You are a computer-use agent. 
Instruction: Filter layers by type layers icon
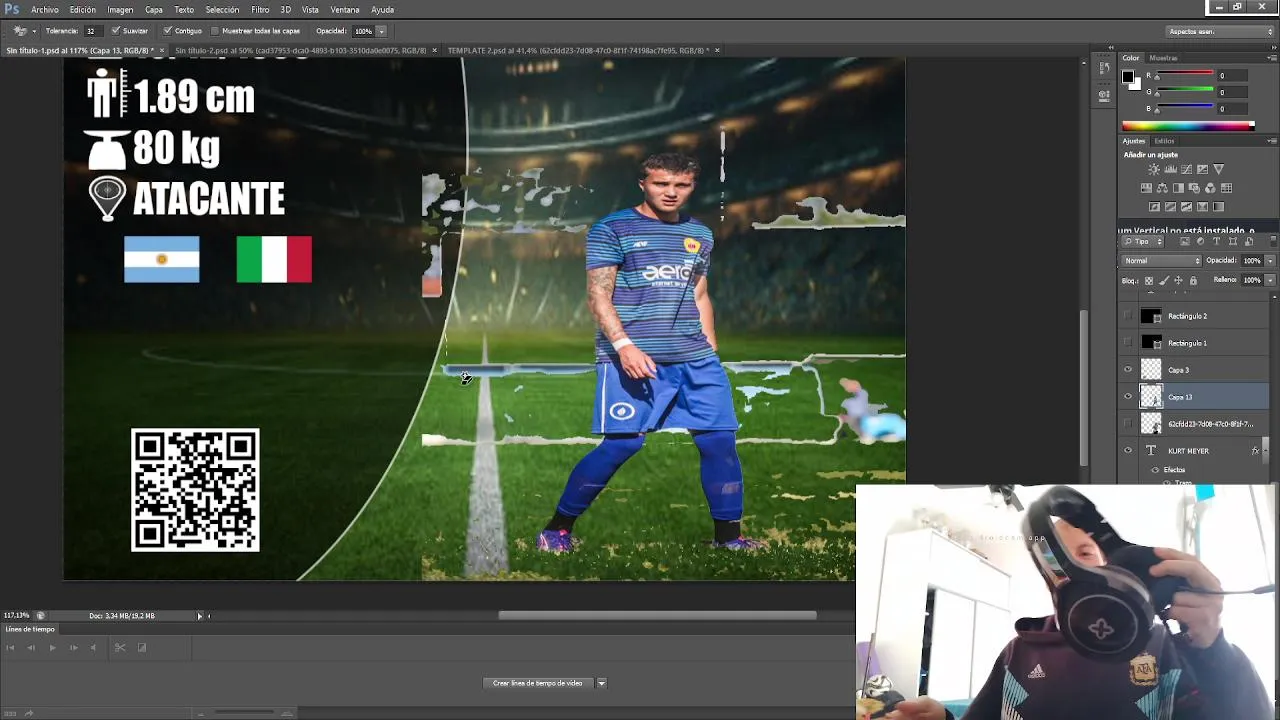[1216, 241]
